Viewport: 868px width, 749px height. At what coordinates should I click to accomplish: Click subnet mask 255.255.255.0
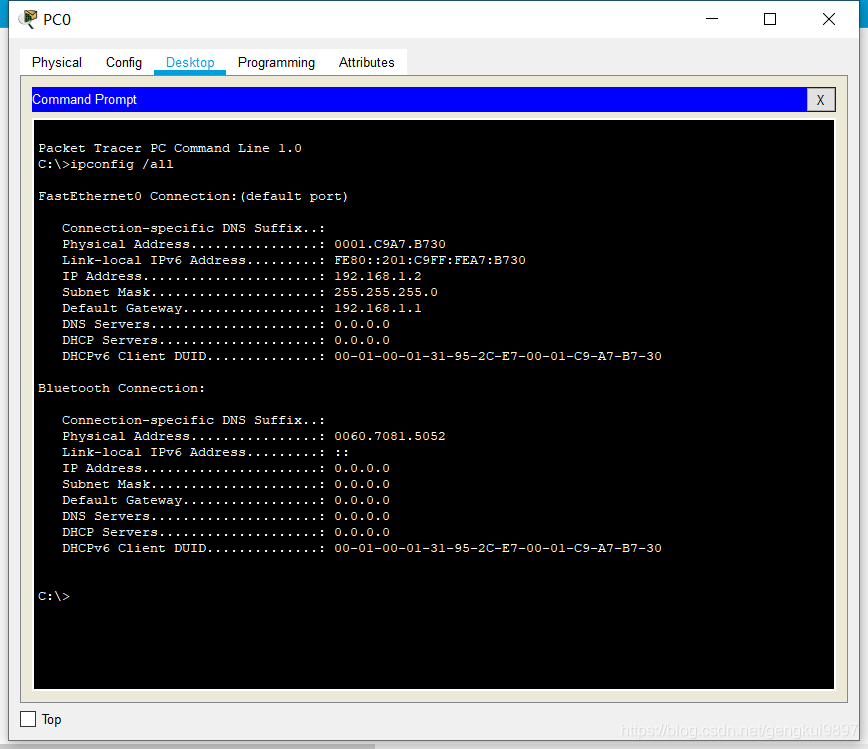tap(386, 292)
